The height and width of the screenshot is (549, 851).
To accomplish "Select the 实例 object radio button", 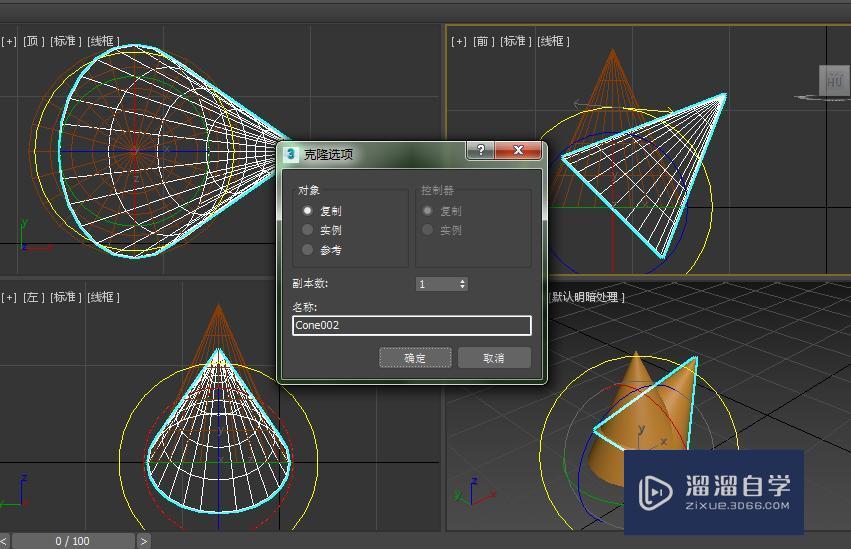I will [x=308, y=230].
